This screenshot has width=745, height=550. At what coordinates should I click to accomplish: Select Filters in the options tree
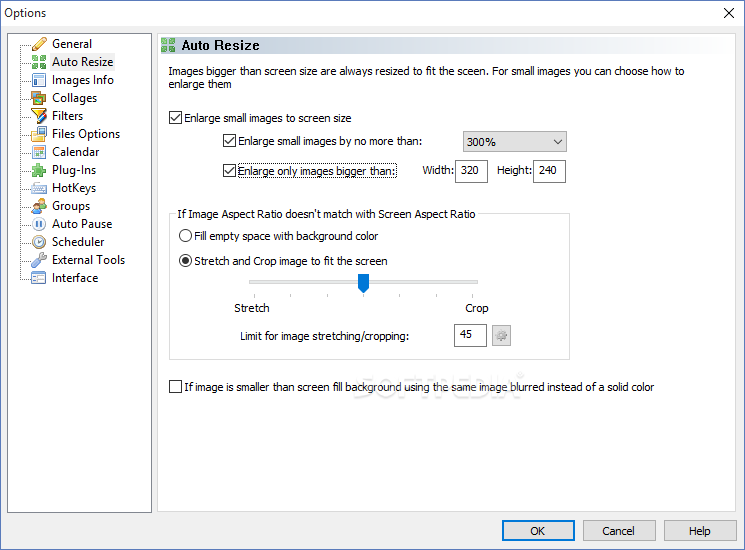pyautogui.click(x=67, y=116)
